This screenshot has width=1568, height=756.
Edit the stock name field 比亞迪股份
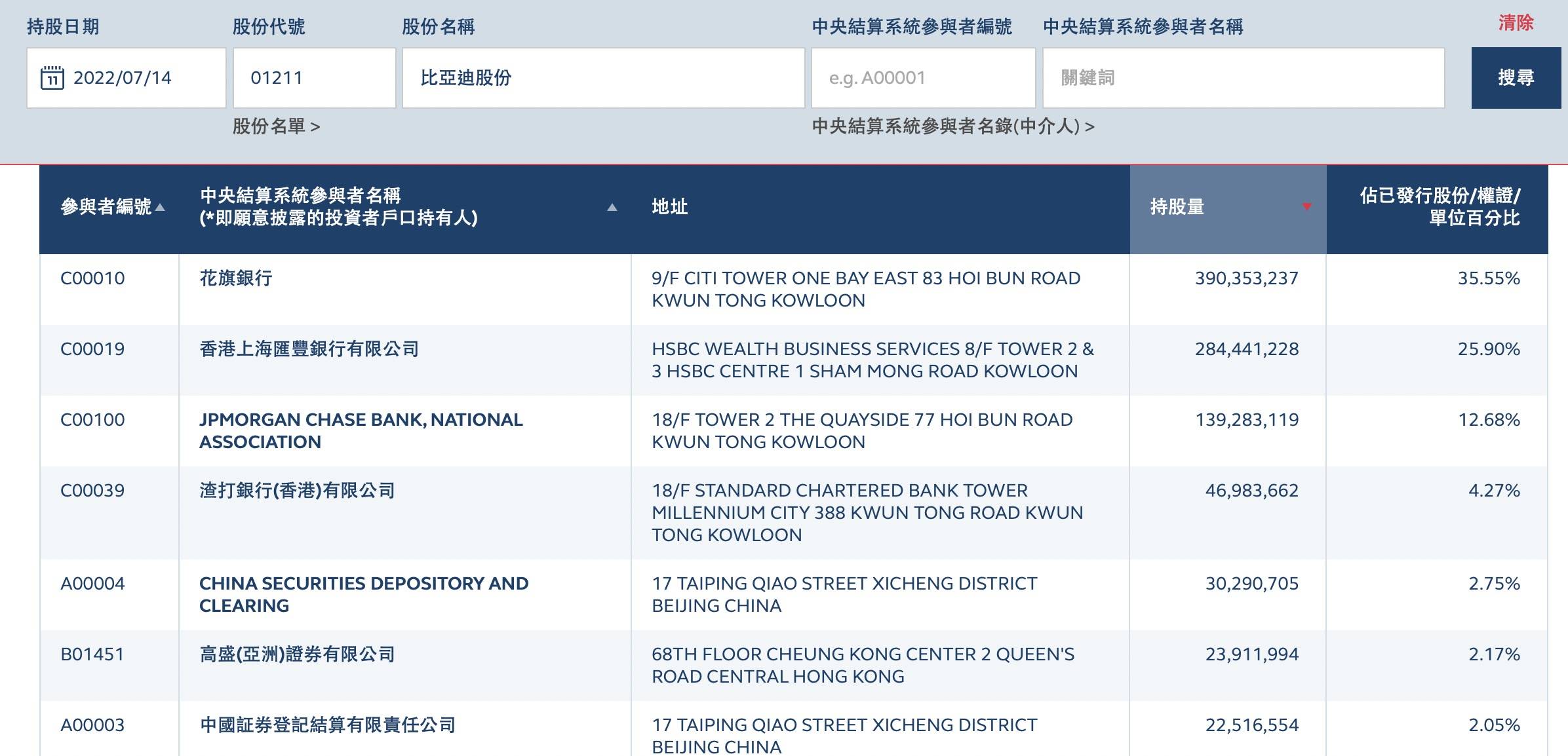point(603,77)
